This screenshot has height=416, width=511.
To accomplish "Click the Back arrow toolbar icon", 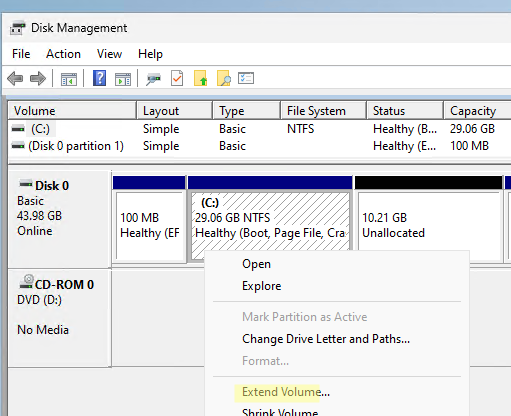I will click(x=15, y=79).
